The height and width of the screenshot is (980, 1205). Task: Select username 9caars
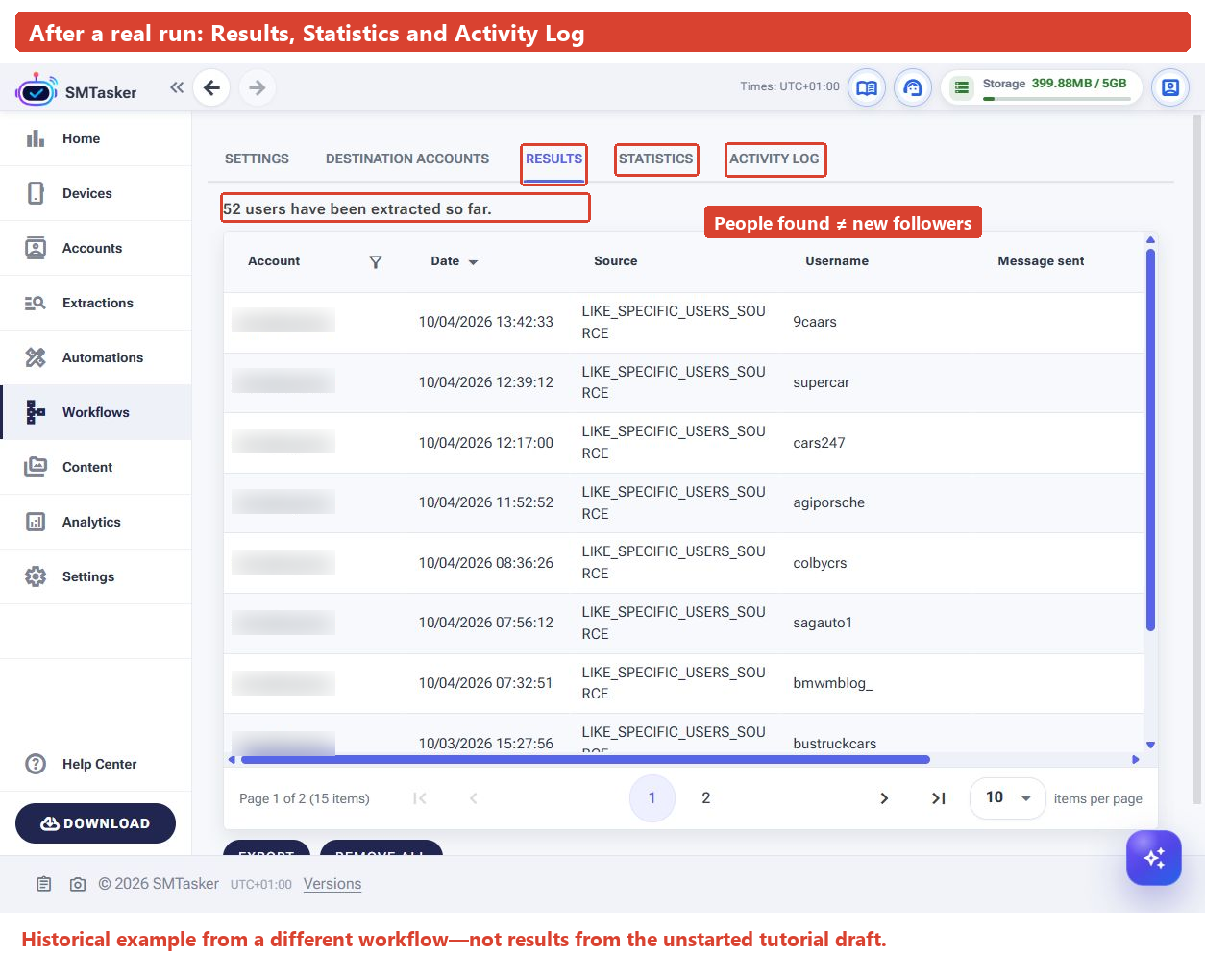click(815, 322)
